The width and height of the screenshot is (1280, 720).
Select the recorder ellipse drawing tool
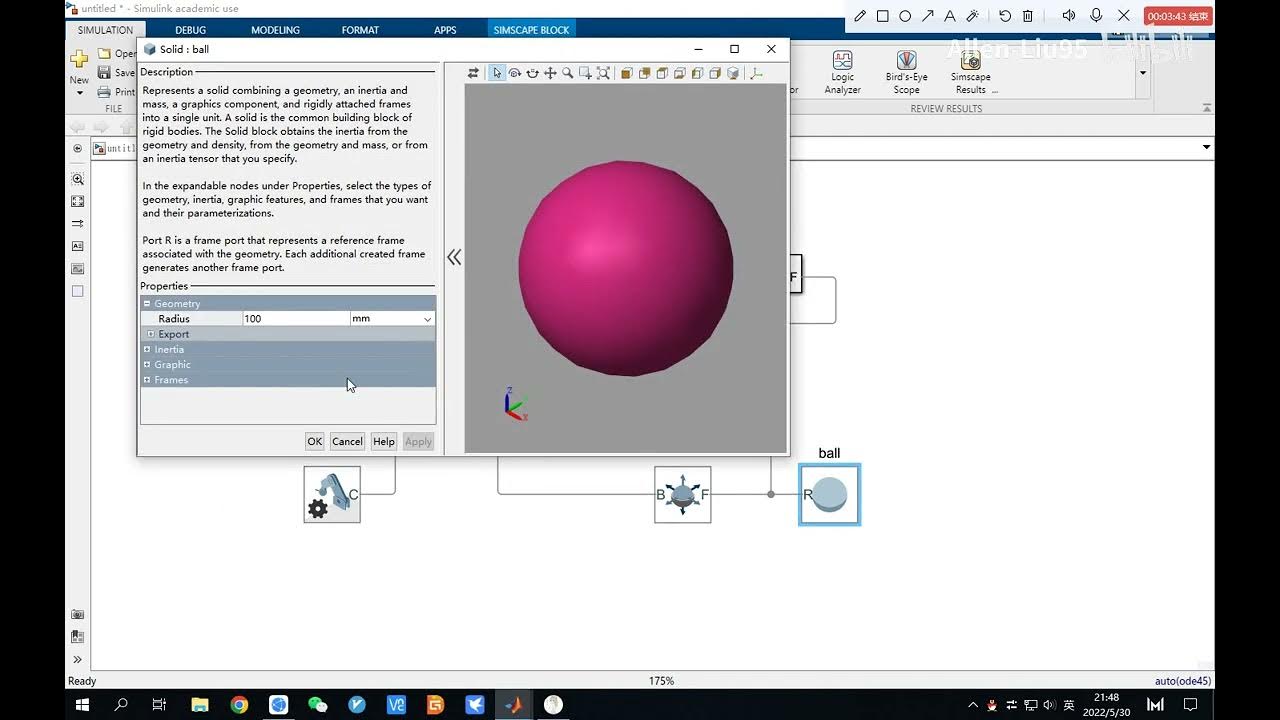[905, 16]
